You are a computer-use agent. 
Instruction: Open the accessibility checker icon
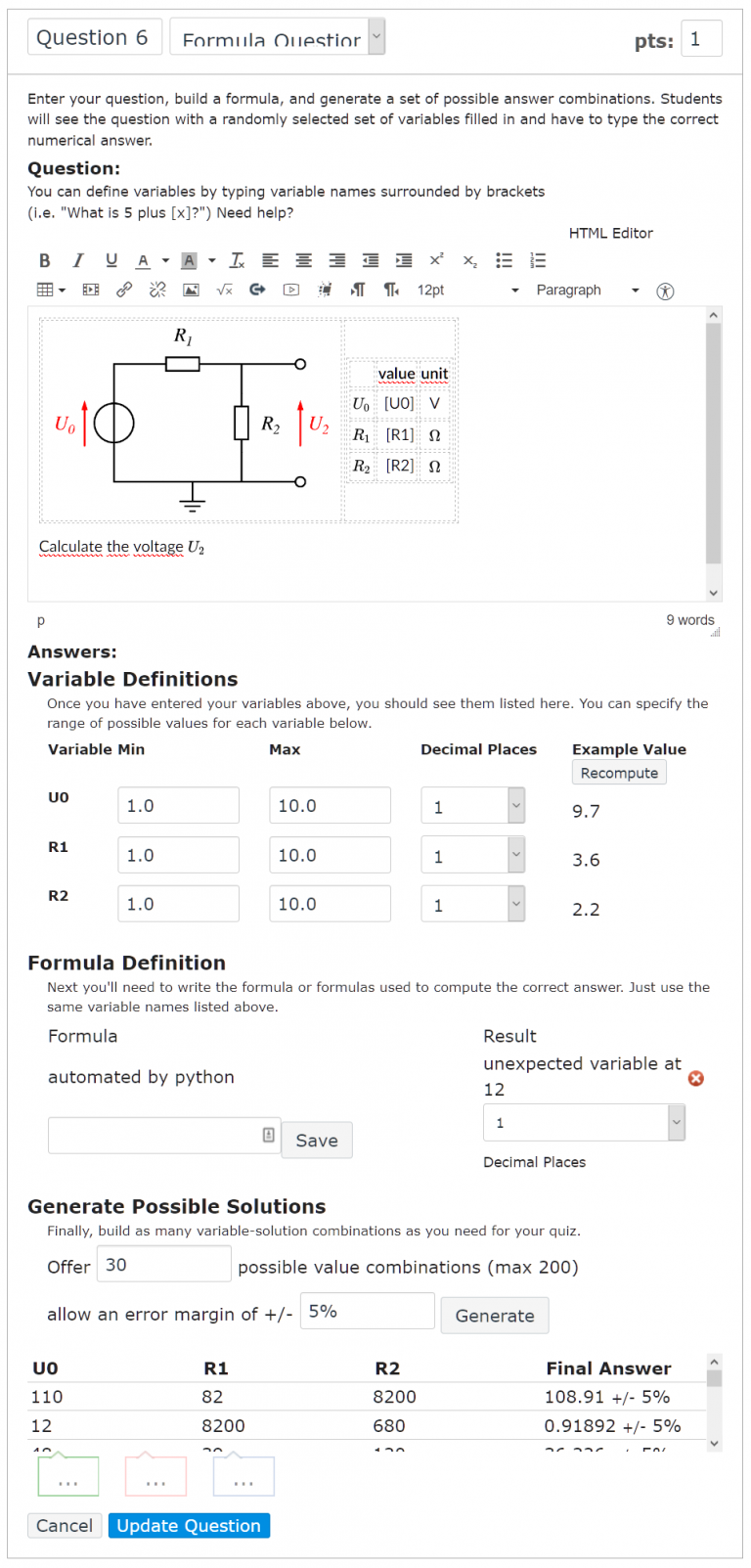665,291
